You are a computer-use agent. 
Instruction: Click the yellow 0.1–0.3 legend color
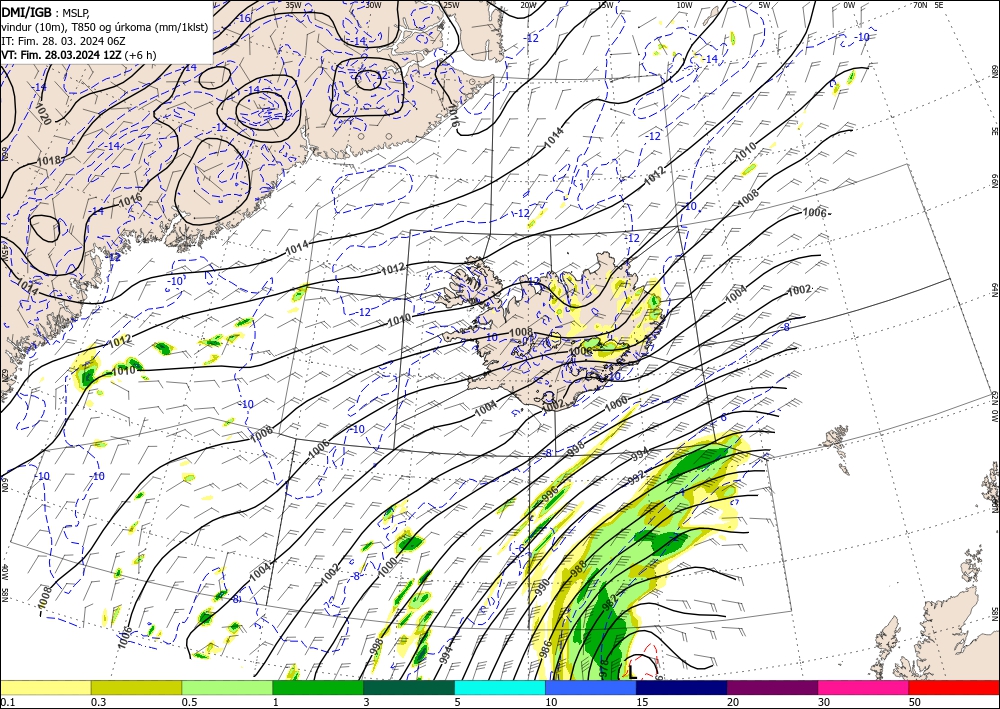tap(45, 687)
